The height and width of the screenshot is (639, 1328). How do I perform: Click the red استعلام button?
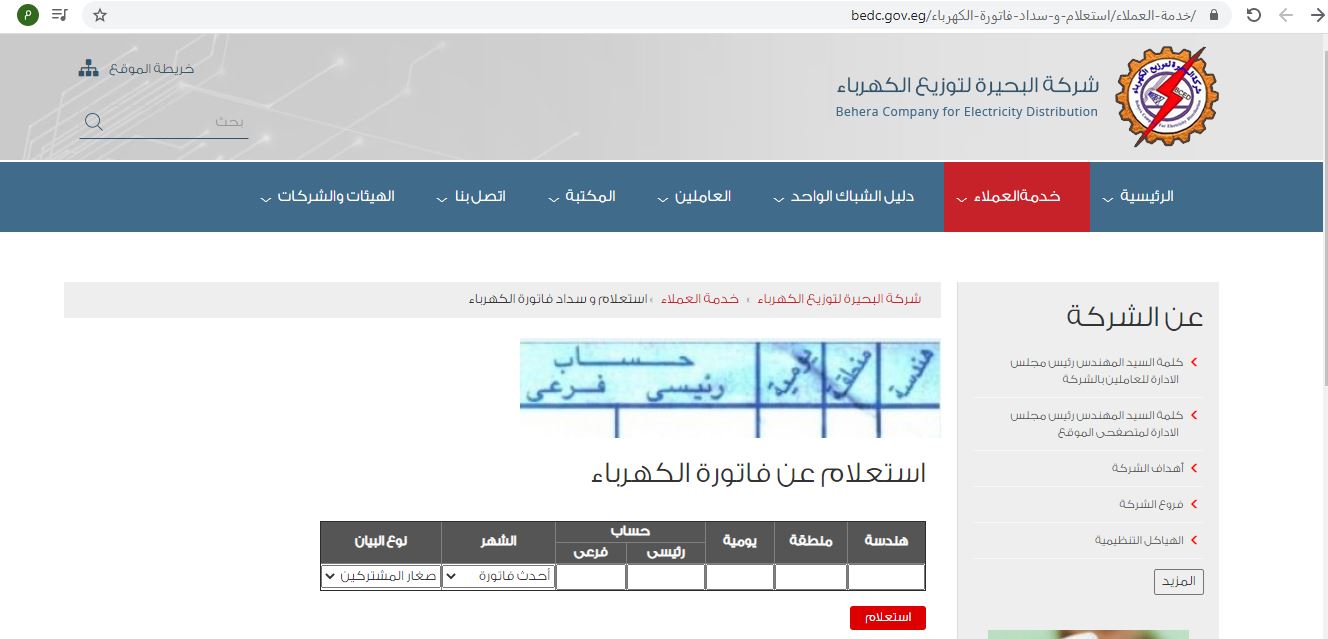[x=888, y=618]
